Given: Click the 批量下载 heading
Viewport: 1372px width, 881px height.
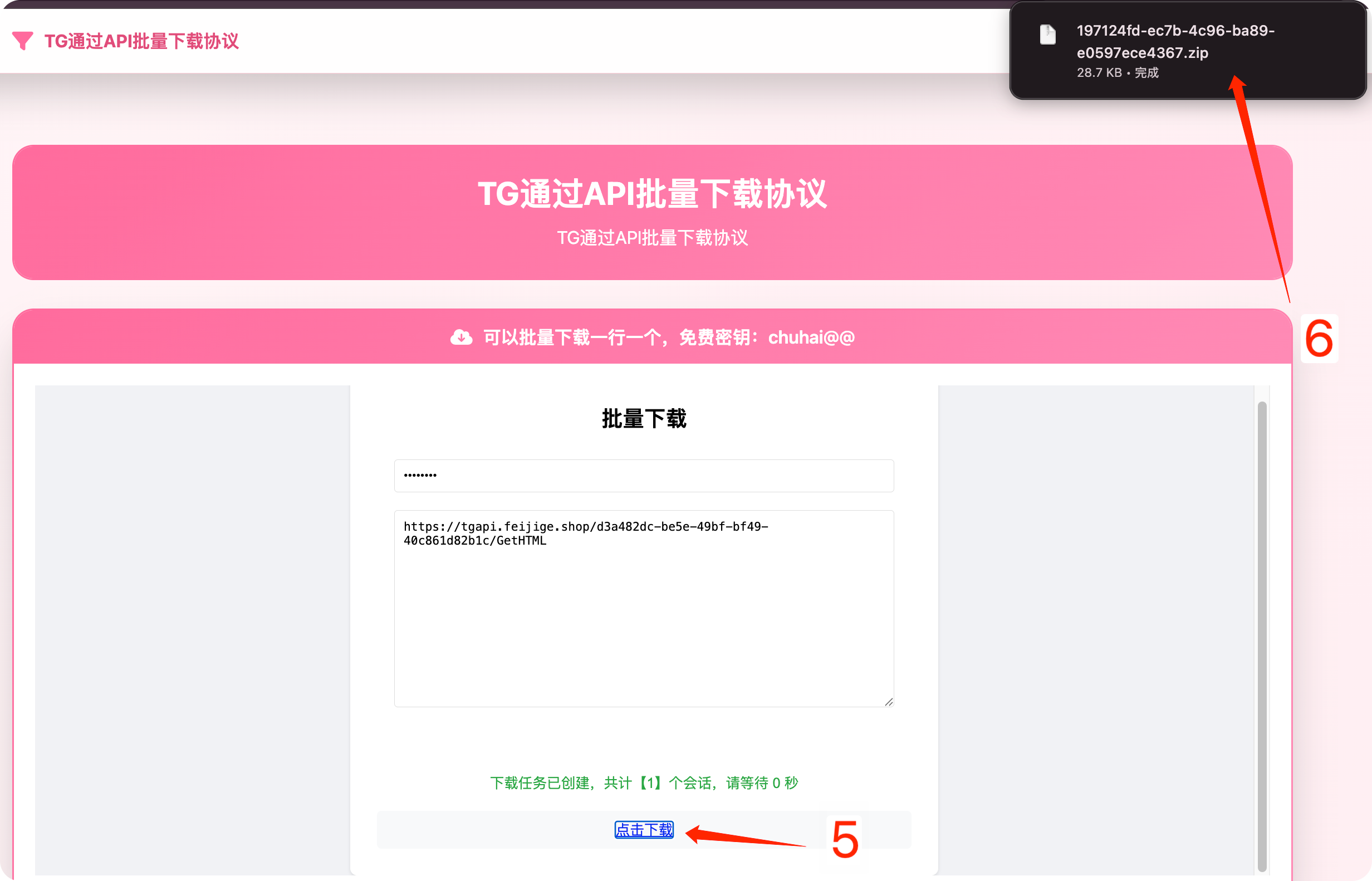Looking at the screenshot, I should [x=644, y=419].
